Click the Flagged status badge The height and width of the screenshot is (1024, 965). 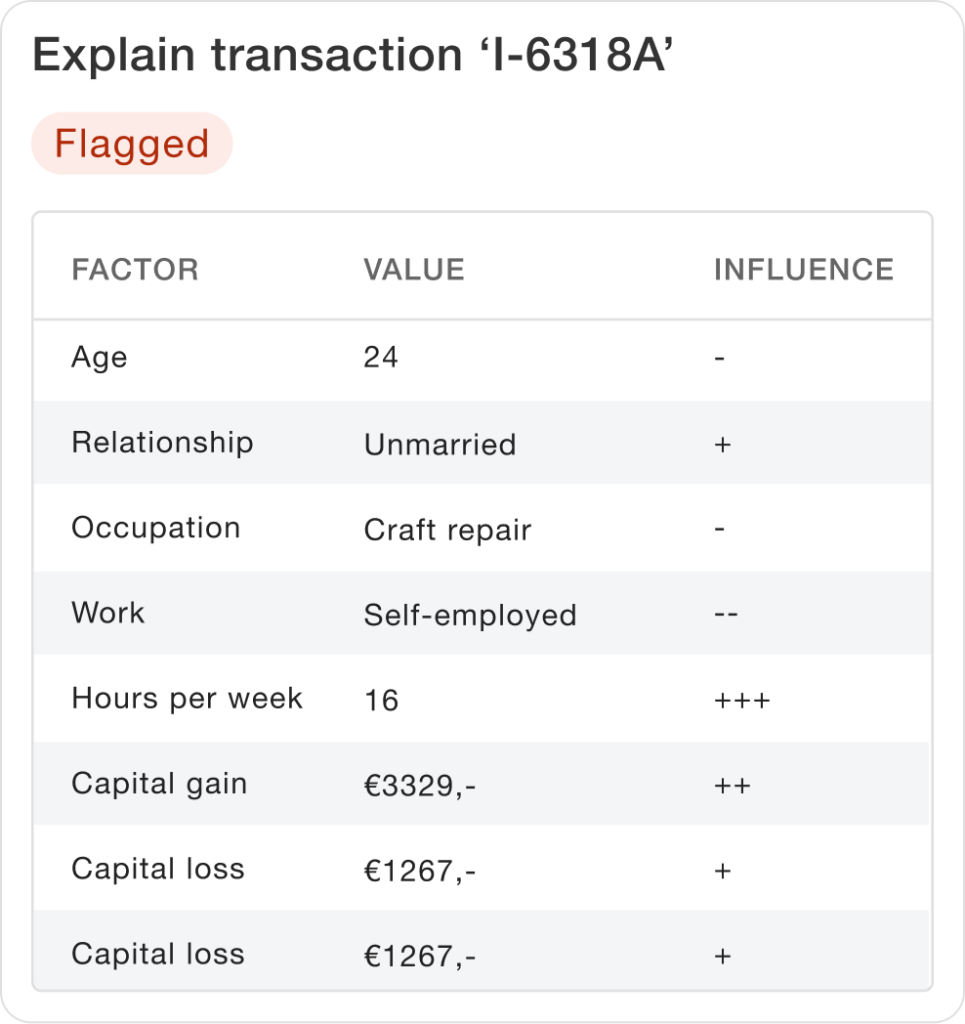pyautogui.click(x=132, y=143)
